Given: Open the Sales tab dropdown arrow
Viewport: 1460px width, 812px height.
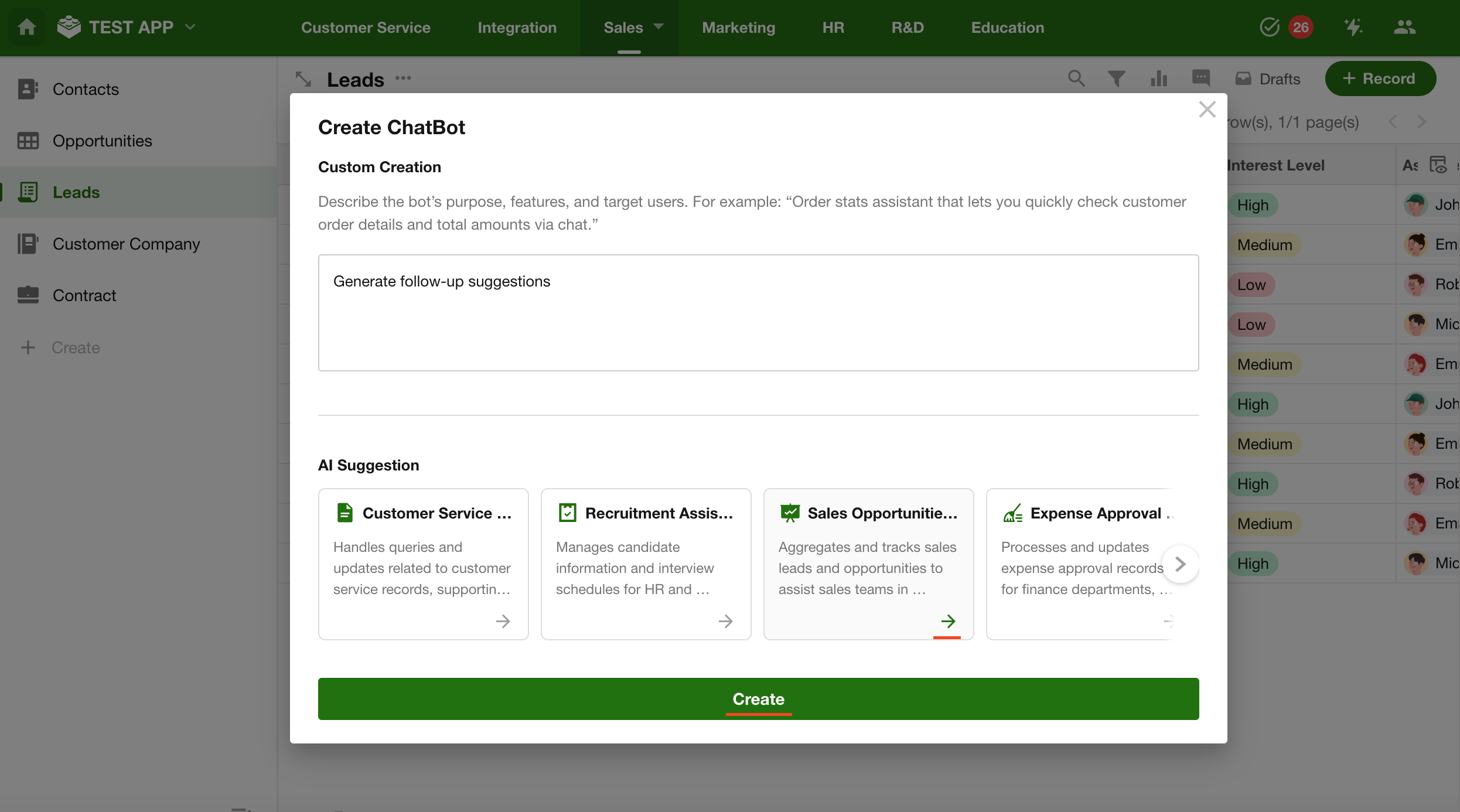Looking at the screenshot, I should (659, 27).
